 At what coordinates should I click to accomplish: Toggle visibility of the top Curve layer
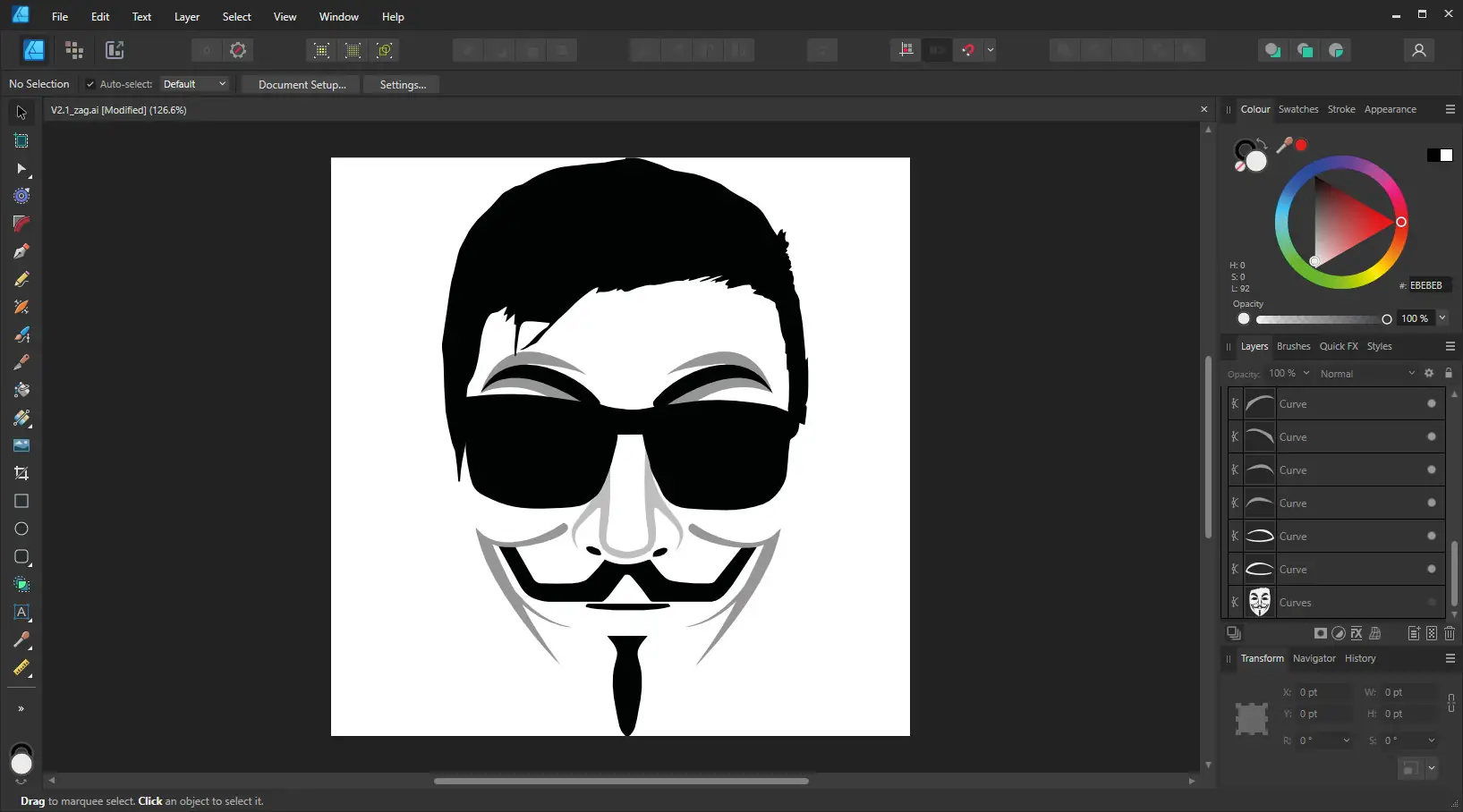(x=1432, y=404)
